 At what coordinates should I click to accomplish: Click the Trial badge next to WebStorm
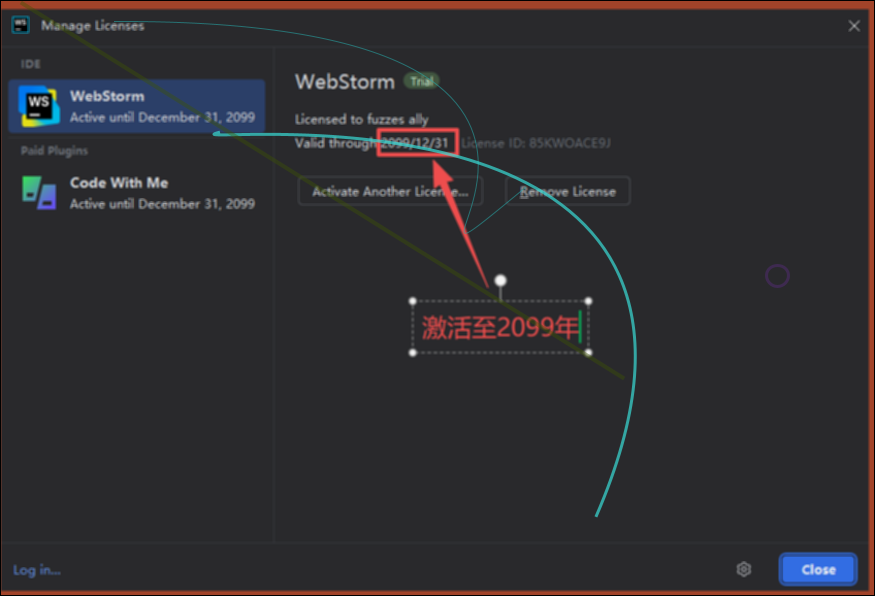(x=421, y=81)
